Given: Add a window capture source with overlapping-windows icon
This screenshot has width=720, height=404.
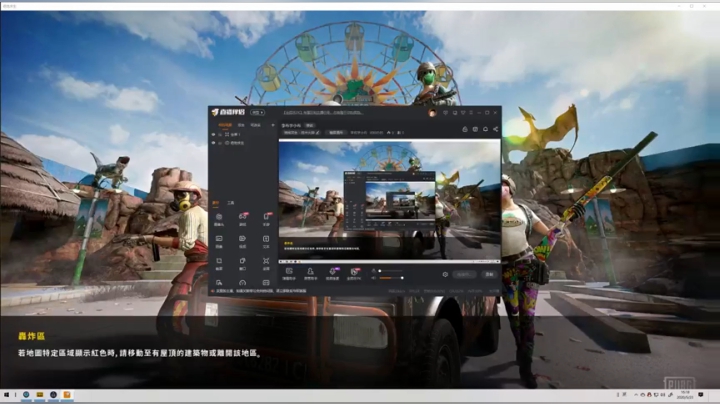Looking at the screenshot, I should click(242, 264).
